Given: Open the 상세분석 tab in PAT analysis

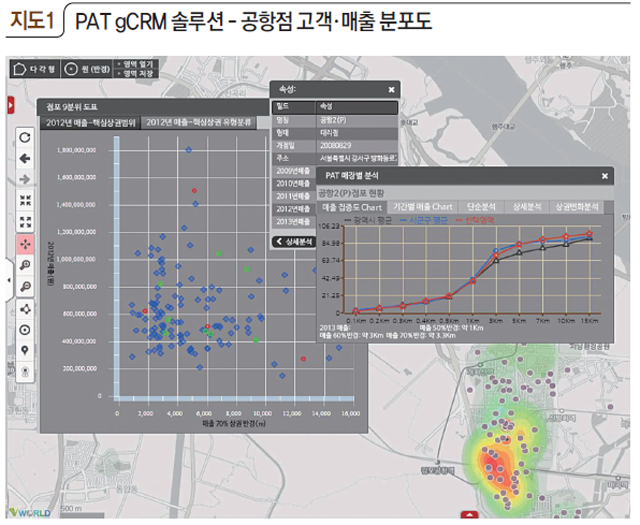Looking at the screenshot, I should 527,207.
